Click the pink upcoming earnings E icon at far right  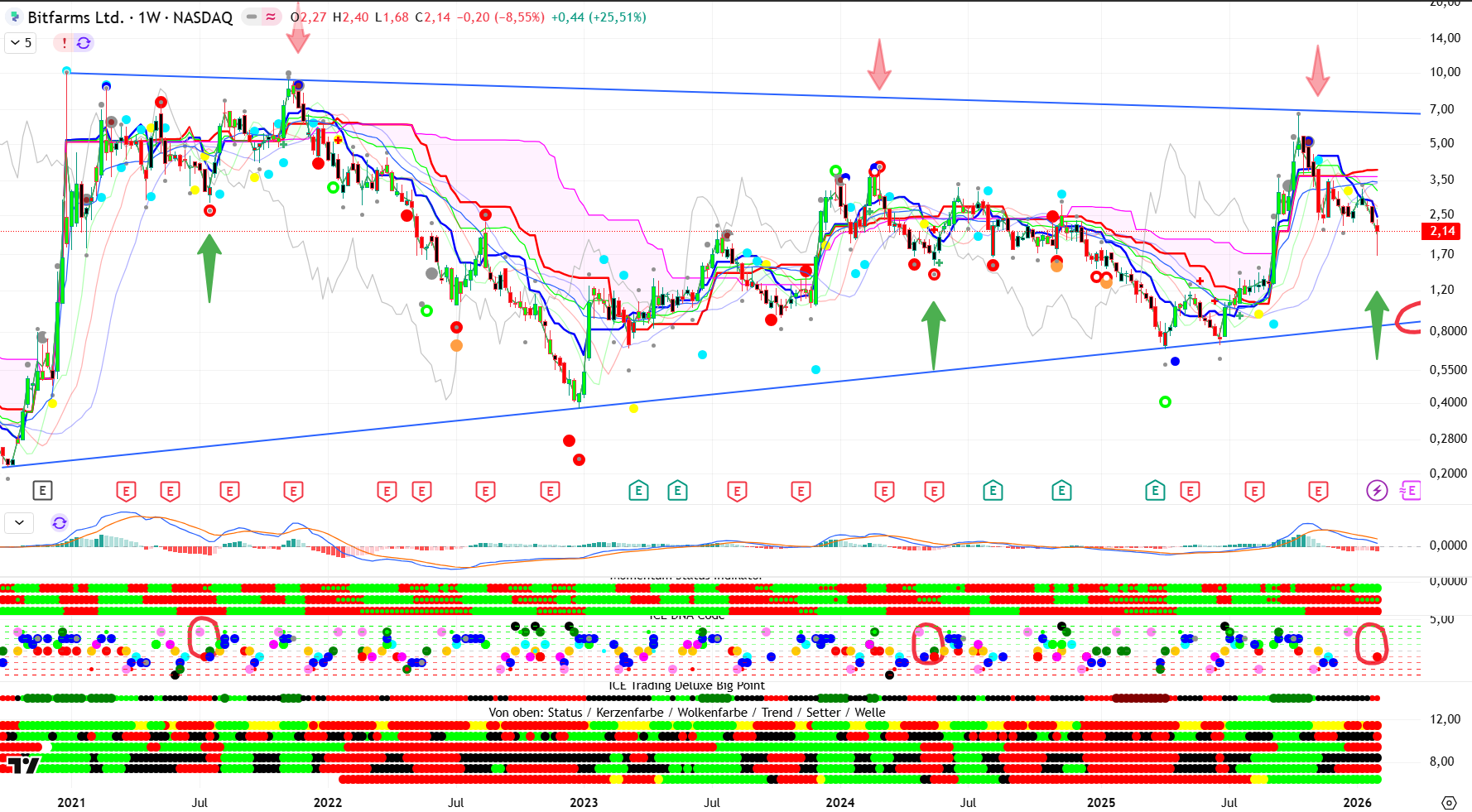point(1409,491)
